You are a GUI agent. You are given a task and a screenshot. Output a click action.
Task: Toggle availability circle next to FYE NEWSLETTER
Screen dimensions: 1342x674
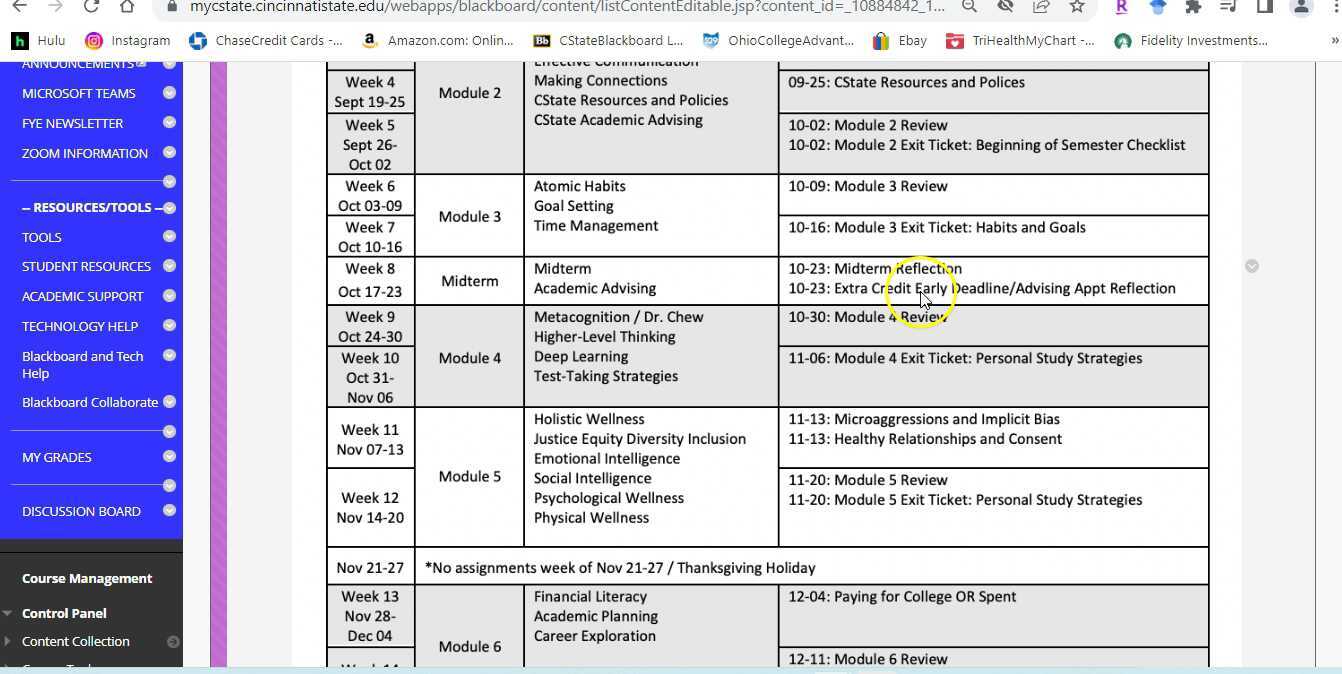(169, 123)
